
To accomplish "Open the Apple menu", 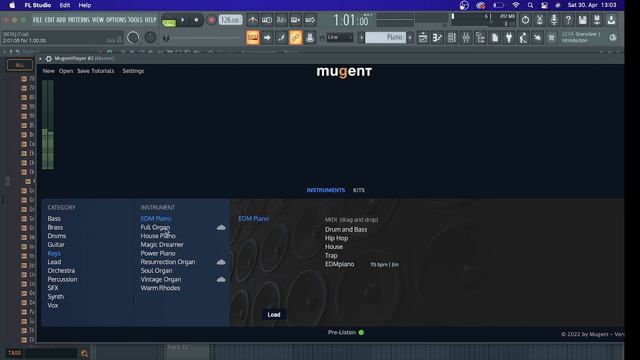I will 12,5.
